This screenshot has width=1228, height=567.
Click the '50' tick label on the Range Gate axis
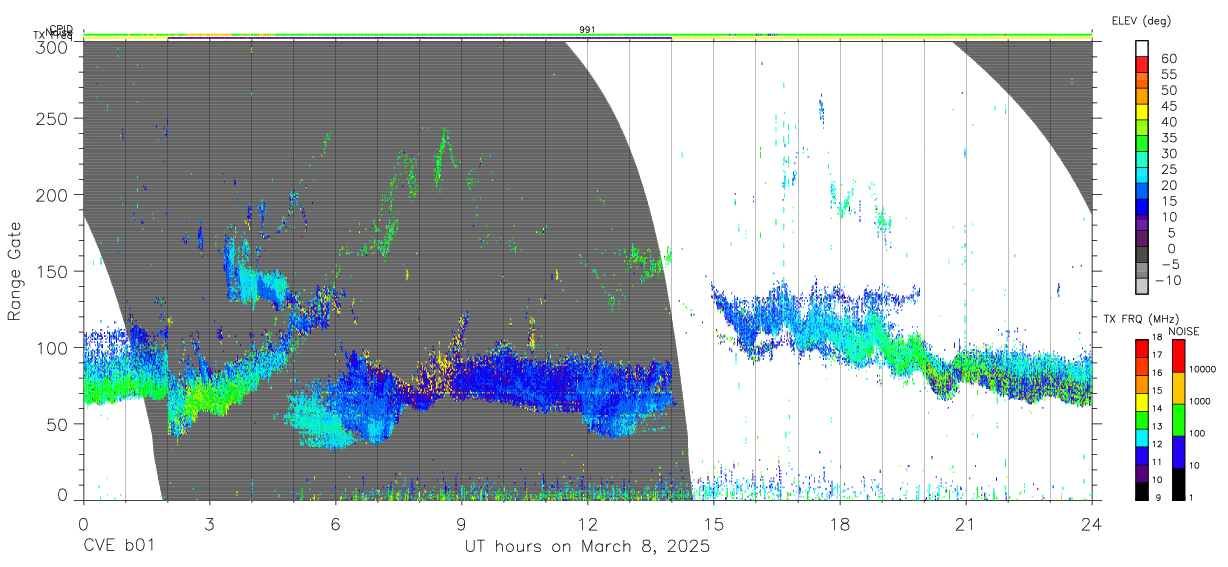[x=58, y=423]
